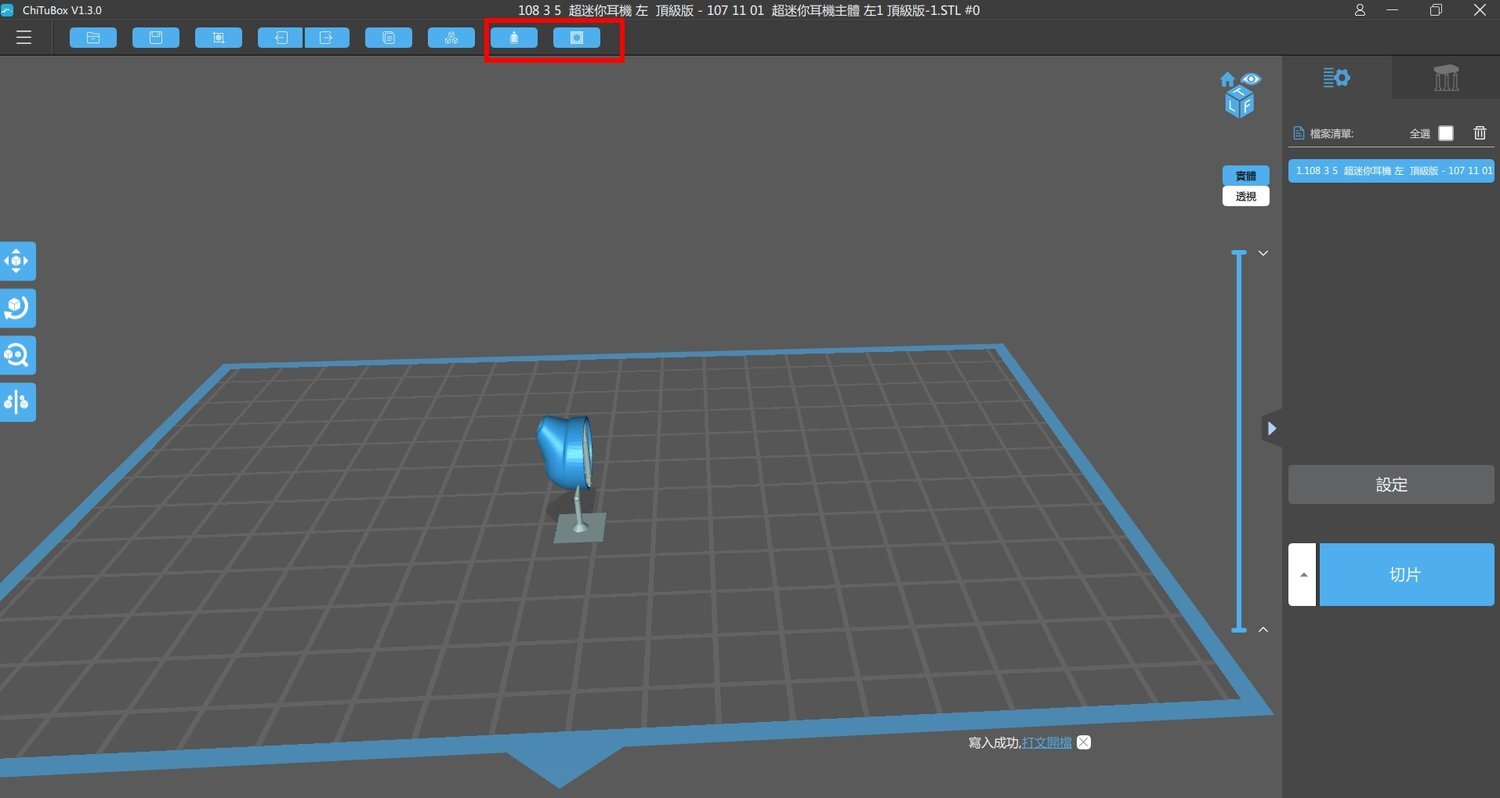Click the screenshot capture toolbar icon
1500x798 pixels.
point(219,38)
